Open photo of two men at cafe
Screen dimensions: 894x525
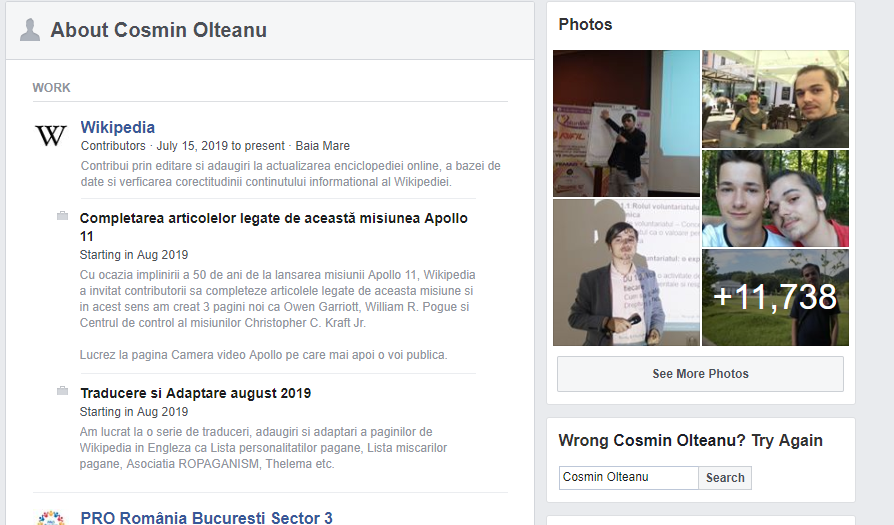point(775,98)
